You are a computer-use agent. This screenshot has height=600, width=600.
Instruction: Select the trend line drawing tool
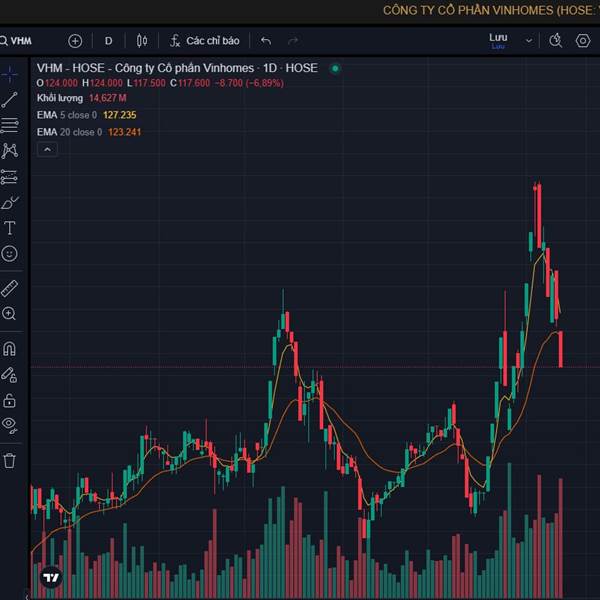click(x=10, y=100)
